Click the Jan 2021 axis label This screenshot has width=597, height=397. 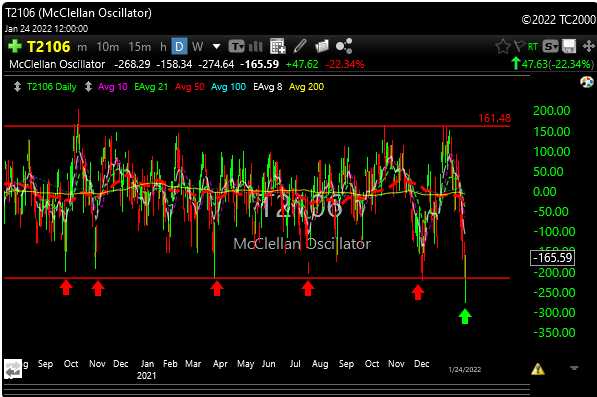(x=147, y=370)
